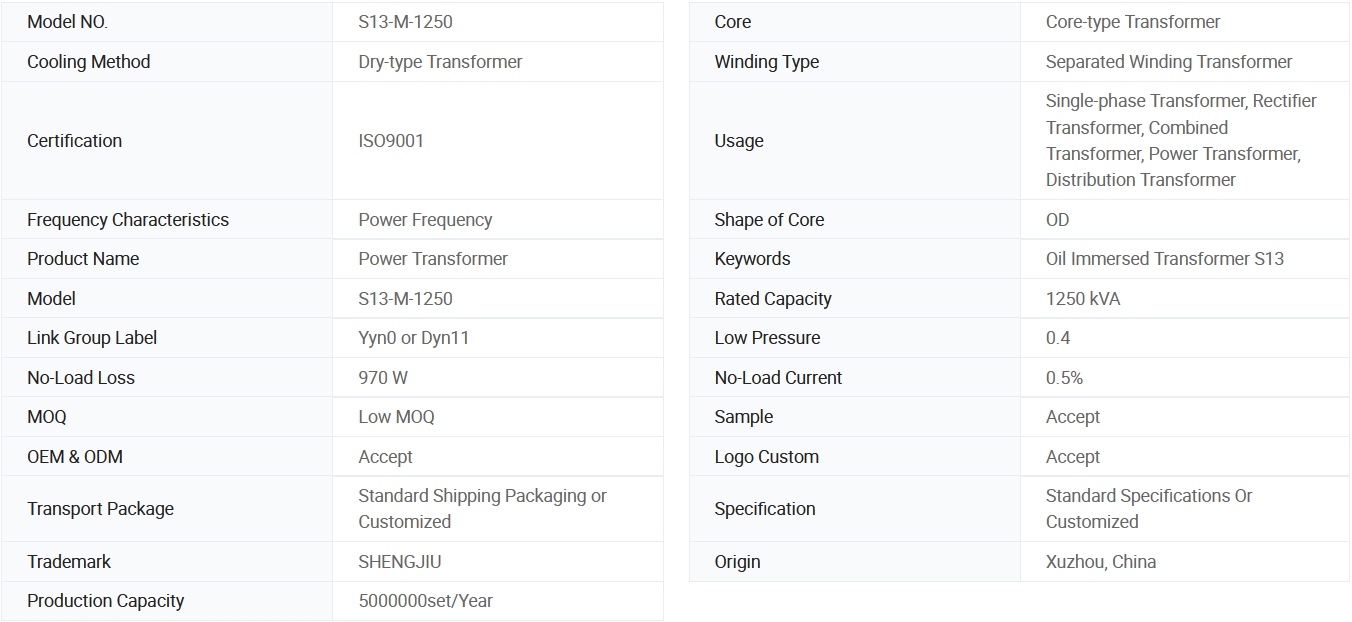Click the Separated Winding Transformer value
The image size is (1352, 622).
click(x=1168, y=62)
